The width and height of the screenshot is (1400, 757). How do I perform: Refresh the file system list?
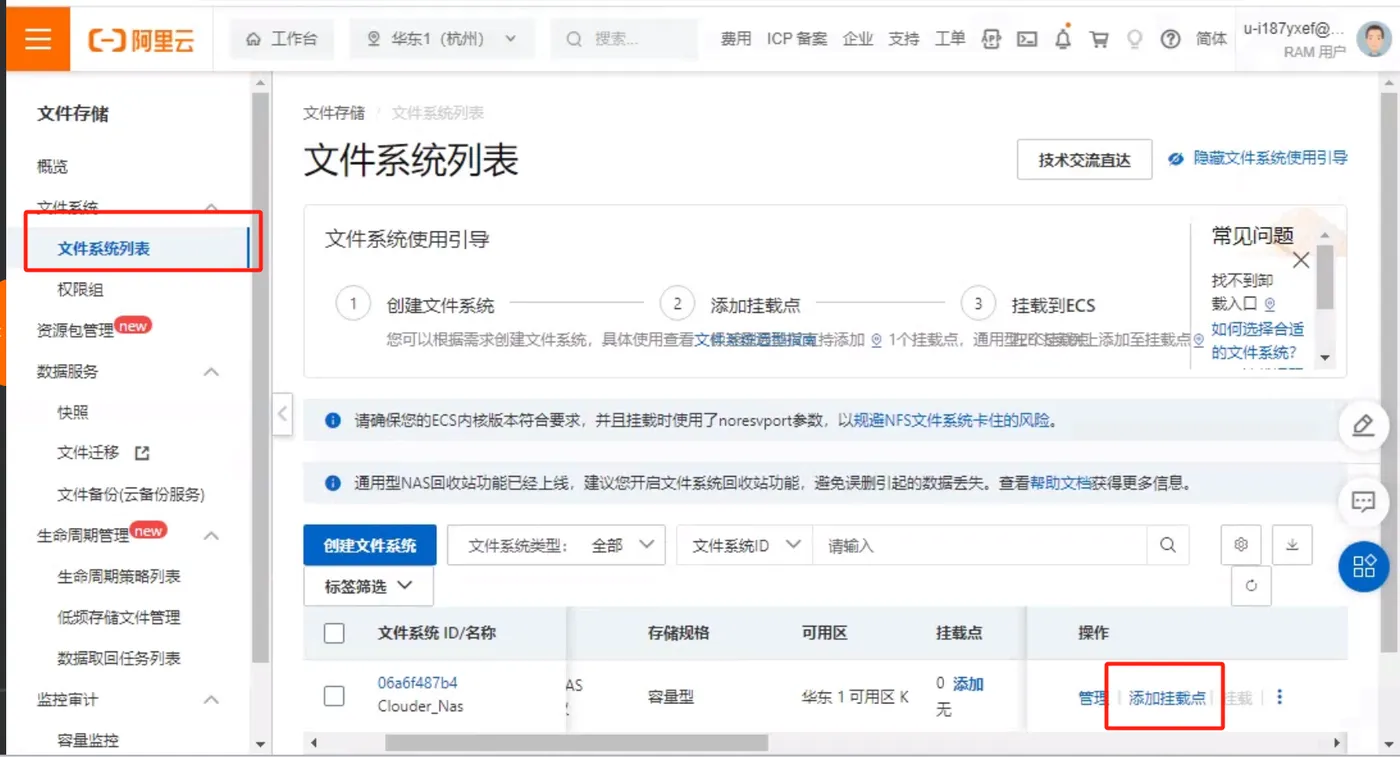[x=1251, y=586]
